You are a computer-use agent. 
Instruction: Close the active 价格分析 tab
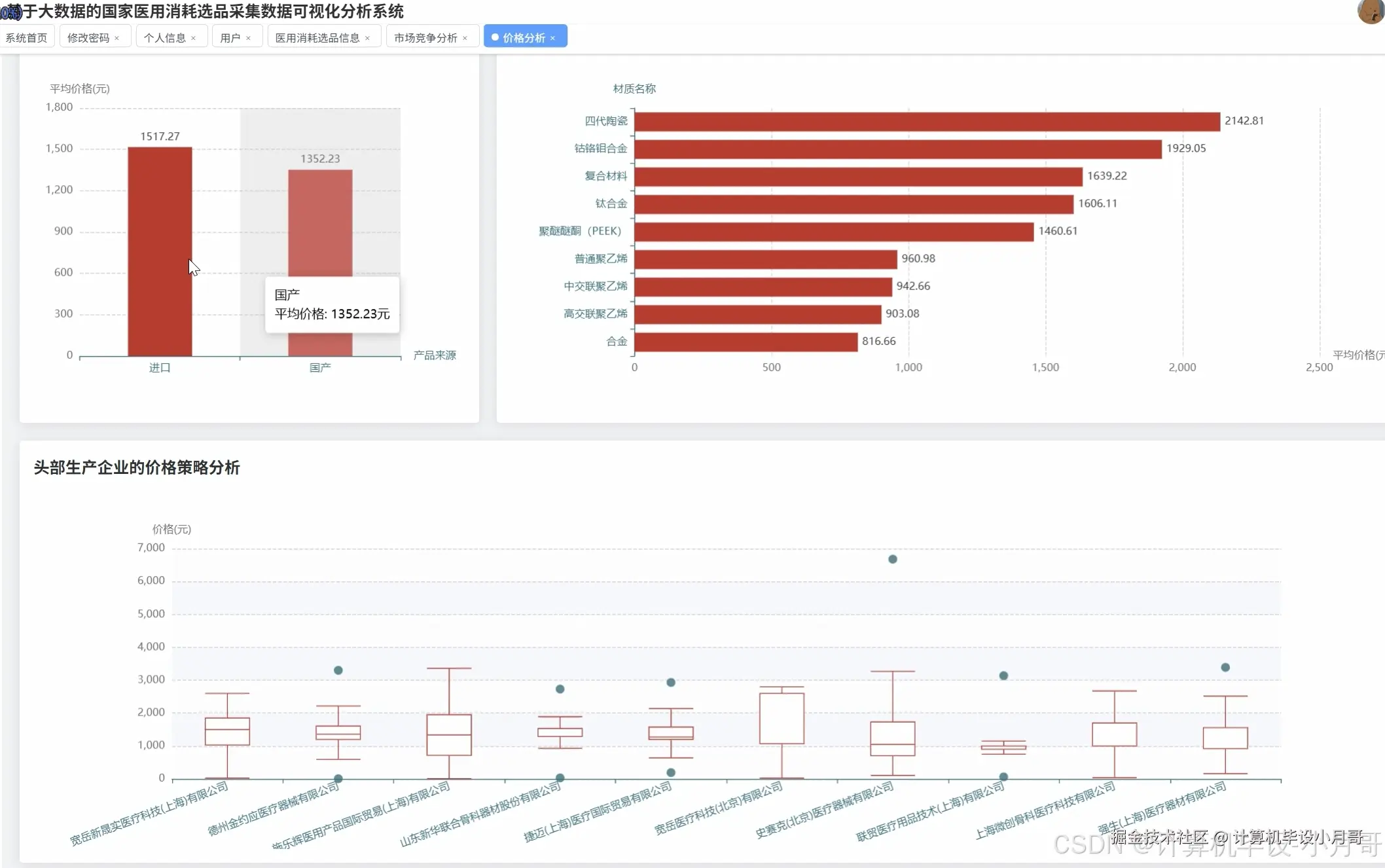click(553, 38)
